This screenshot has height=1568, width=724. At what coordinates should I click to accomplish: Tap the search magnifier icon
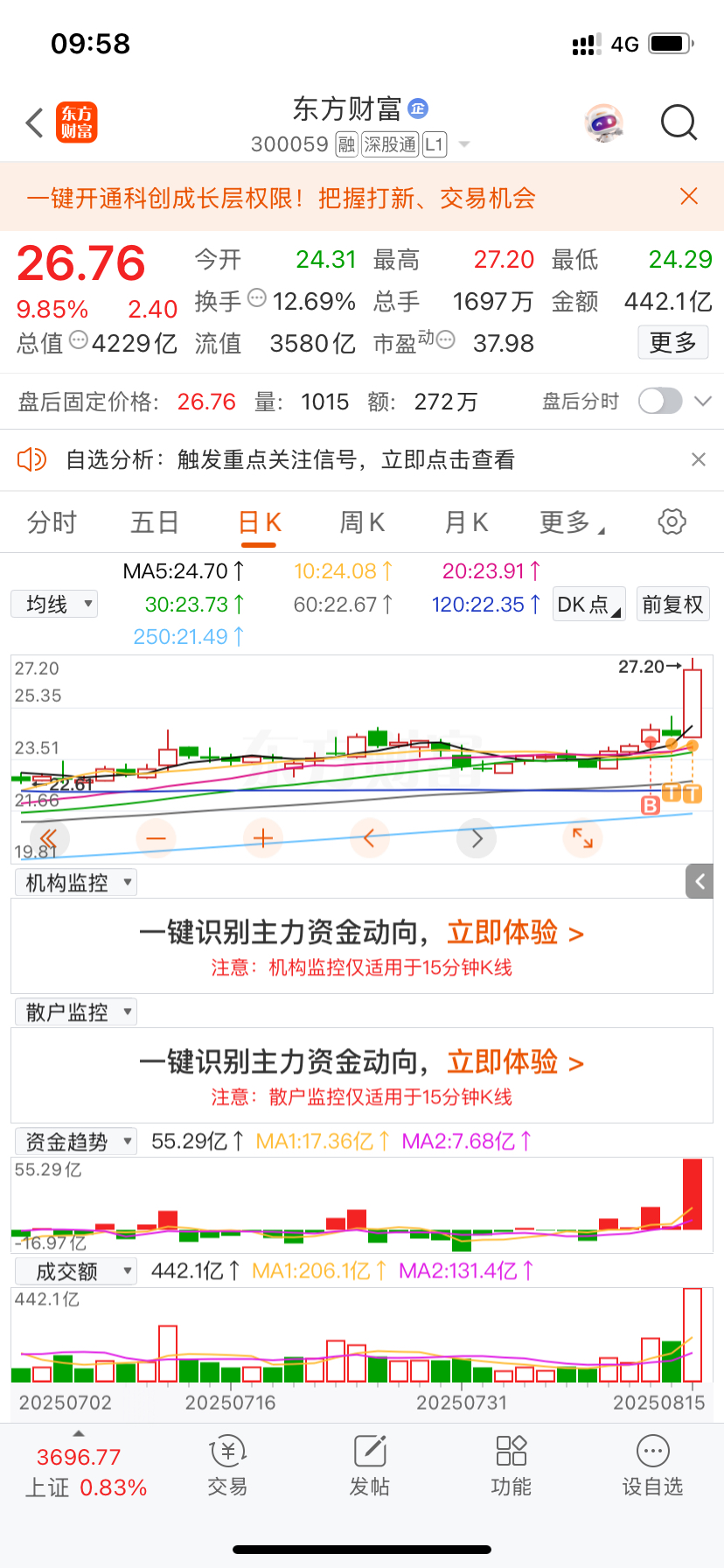[x=679, y=123]
